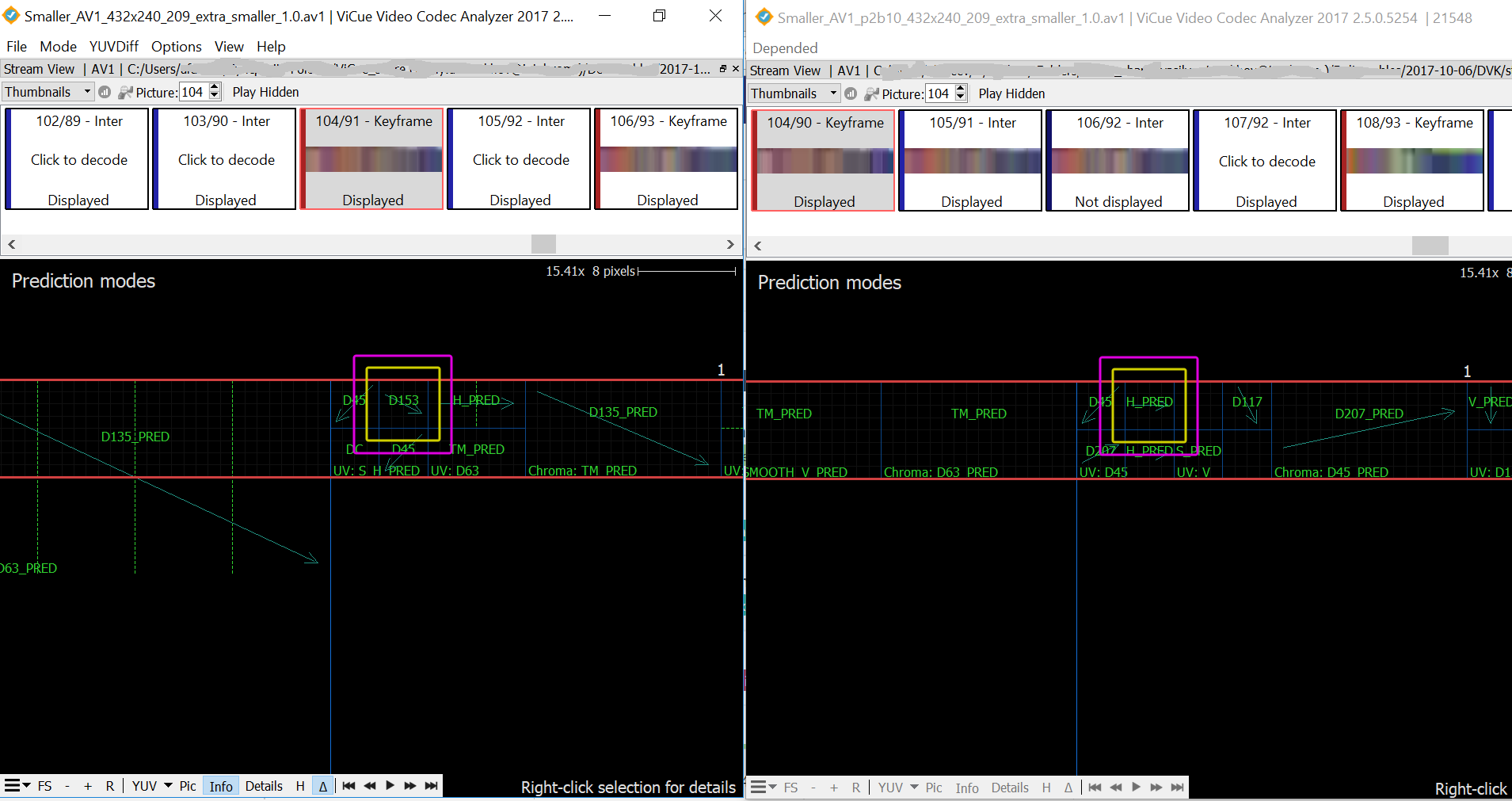This screenshot has height=801, width=1512.
Task: Select the 106/93 Keyframe thumbnail in left panel
Action: [667, 159]
